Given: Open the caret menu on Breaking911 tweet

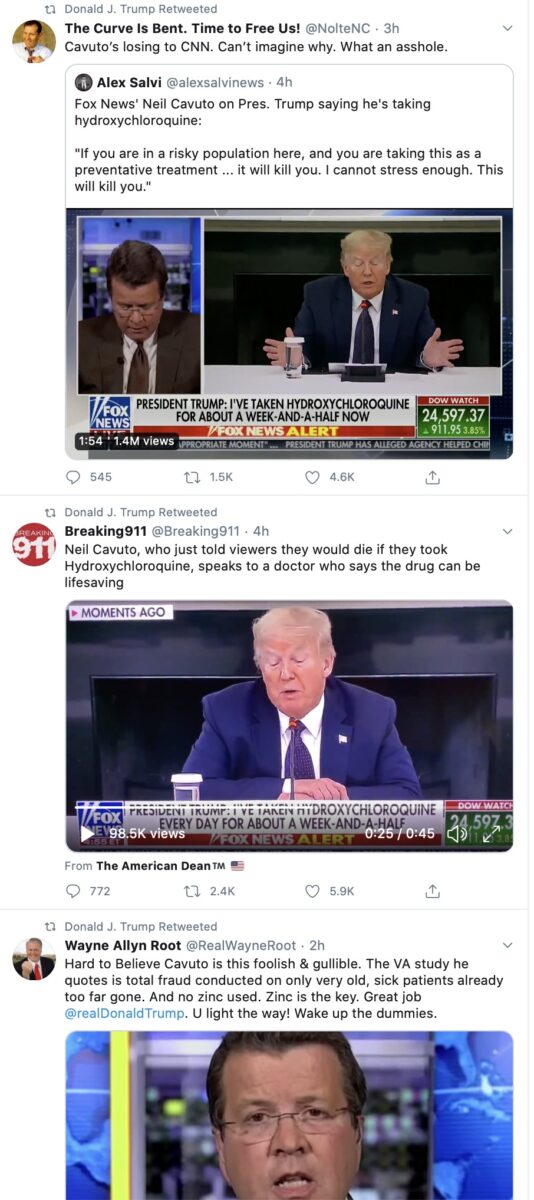Looking at the screenshot, I should [x=507, y=531].
